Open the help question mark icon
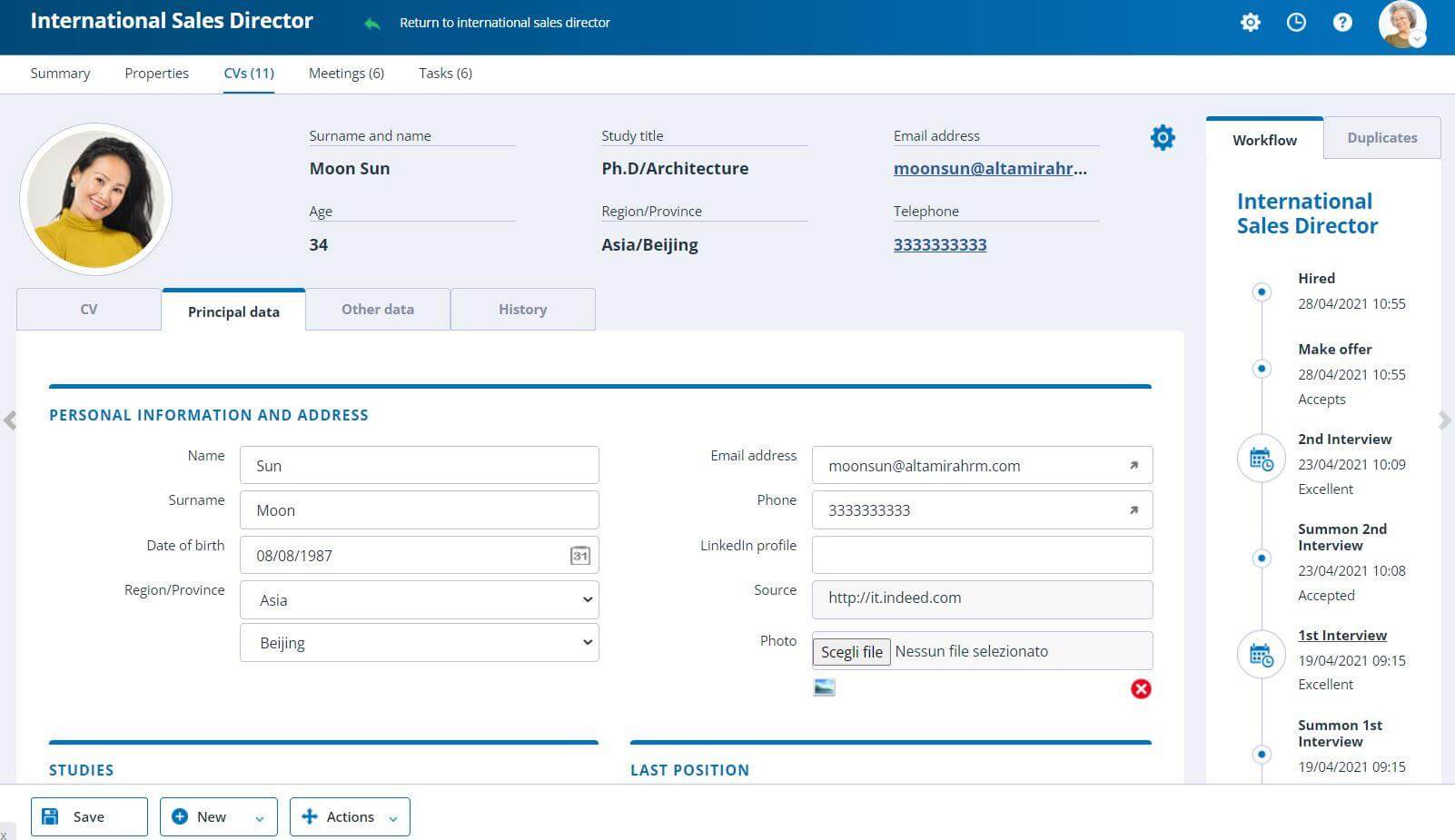 click(1343, 23)
